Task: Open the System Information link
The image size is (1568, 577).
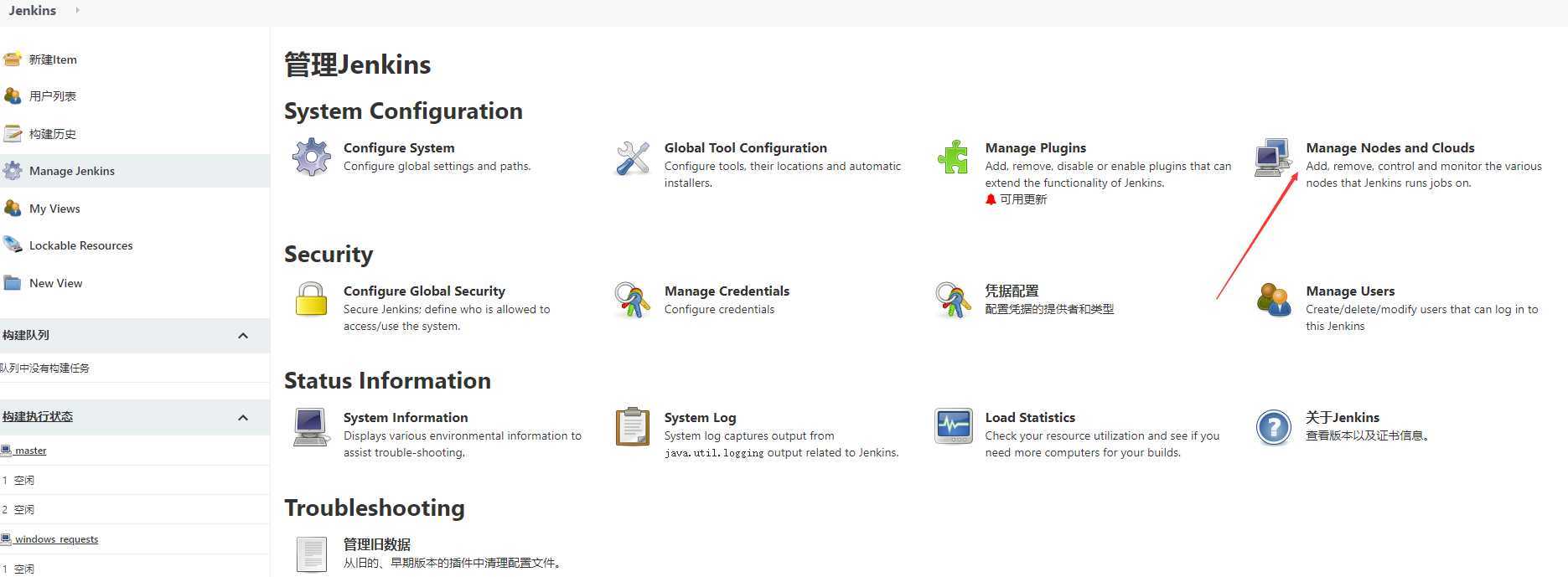Action: [406, 417]
